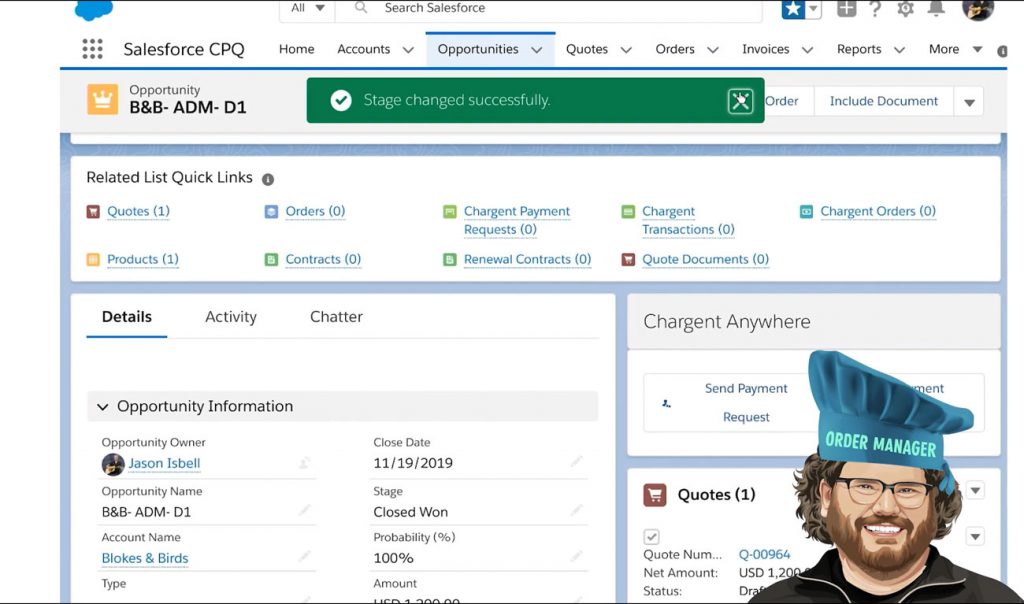Open the Accounts tab

click(363, 49)
